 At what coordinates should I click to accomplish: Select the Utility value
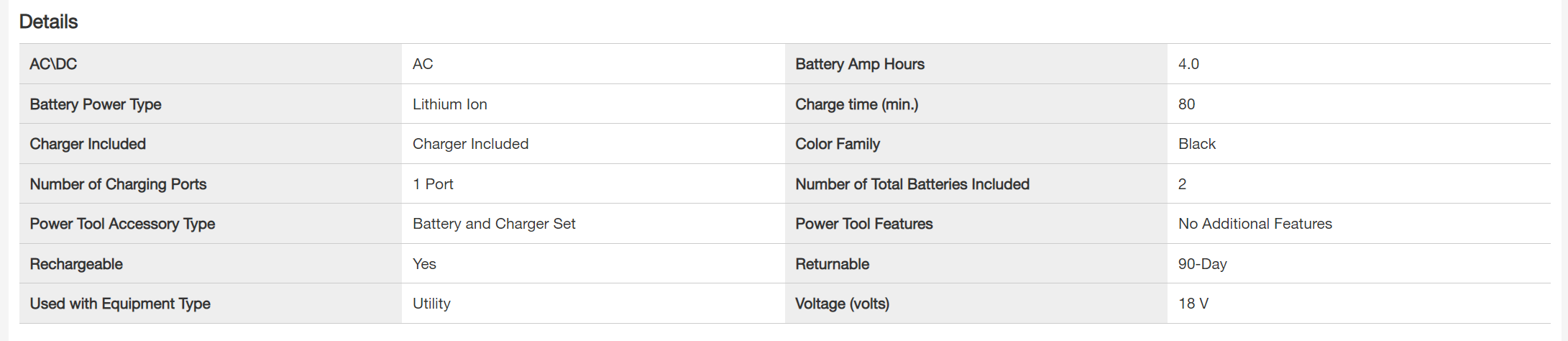pyautogui.click(x=431, y=304)
